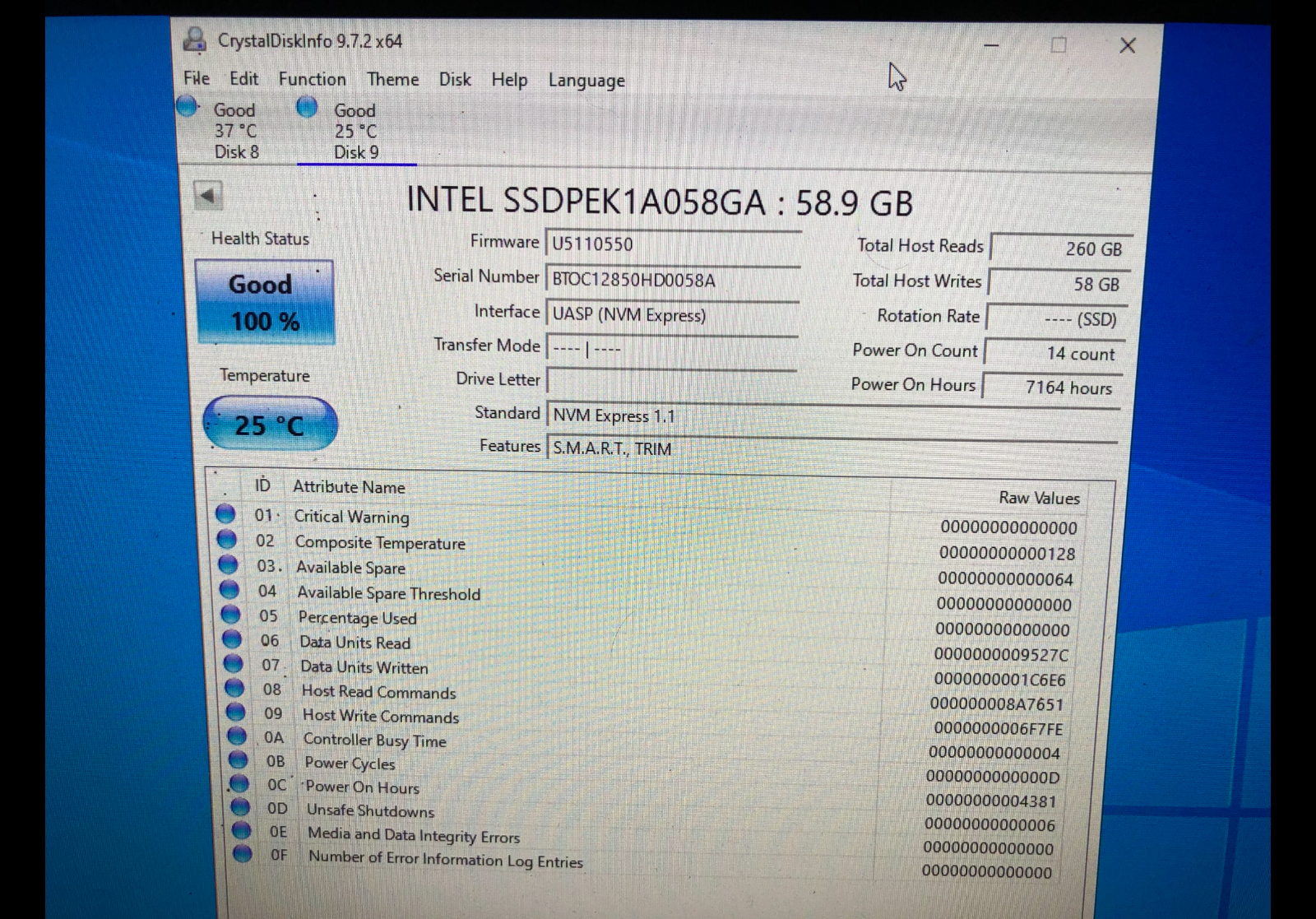The height and width of the screenshot is (919, 1316).
Task: Select the Media and Data Integrity Errors name
Action: [414, 835]
